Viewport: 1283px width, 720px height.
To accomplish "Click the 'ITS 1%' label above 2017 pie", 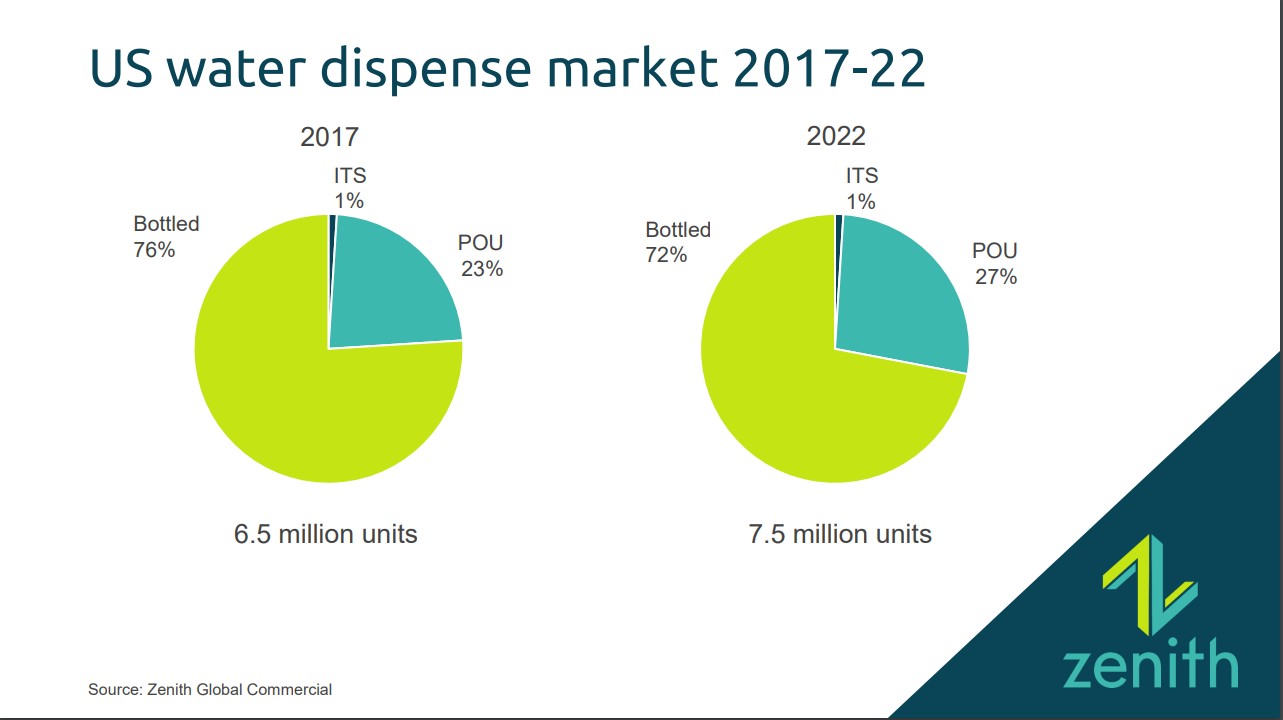I will (349, 188).
